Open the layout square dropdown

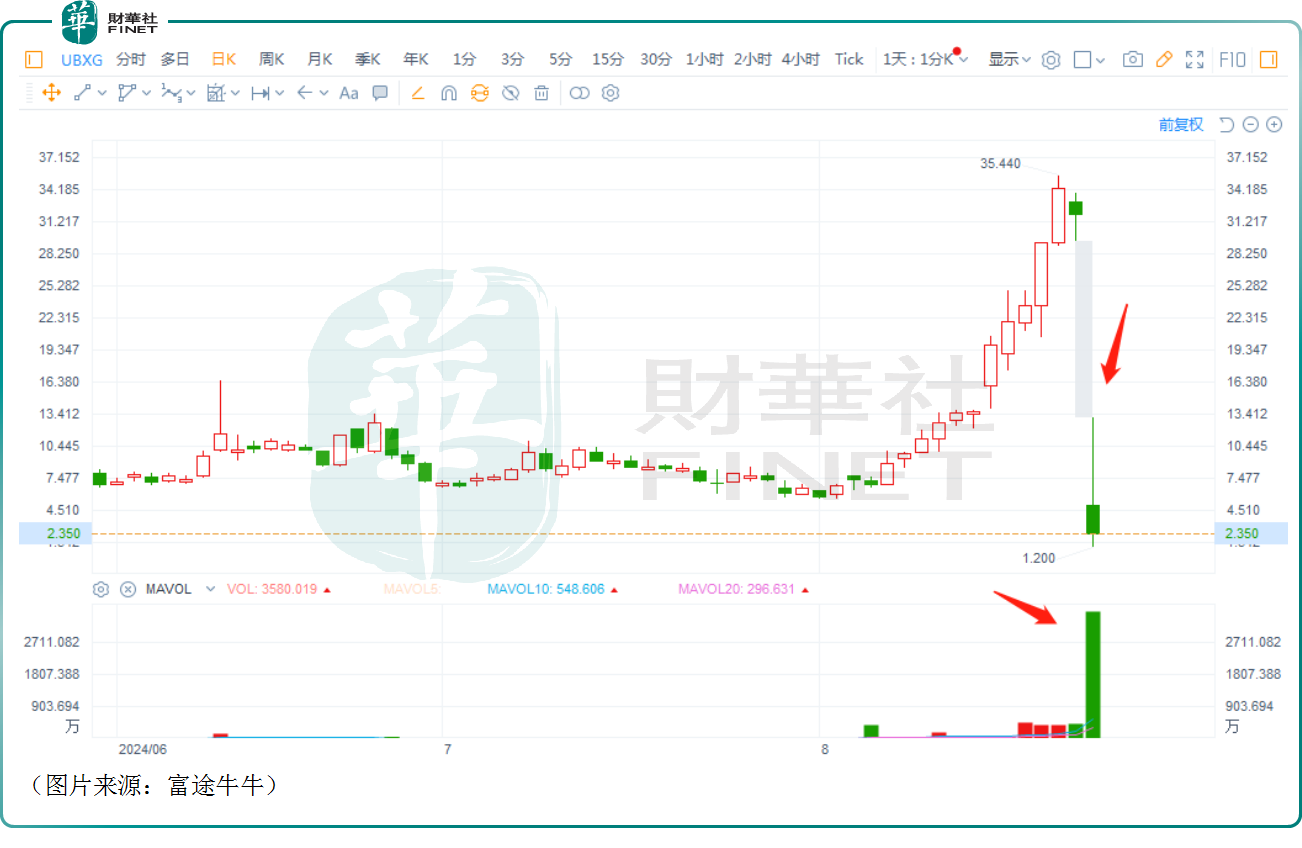click(x=1089, y=60)
